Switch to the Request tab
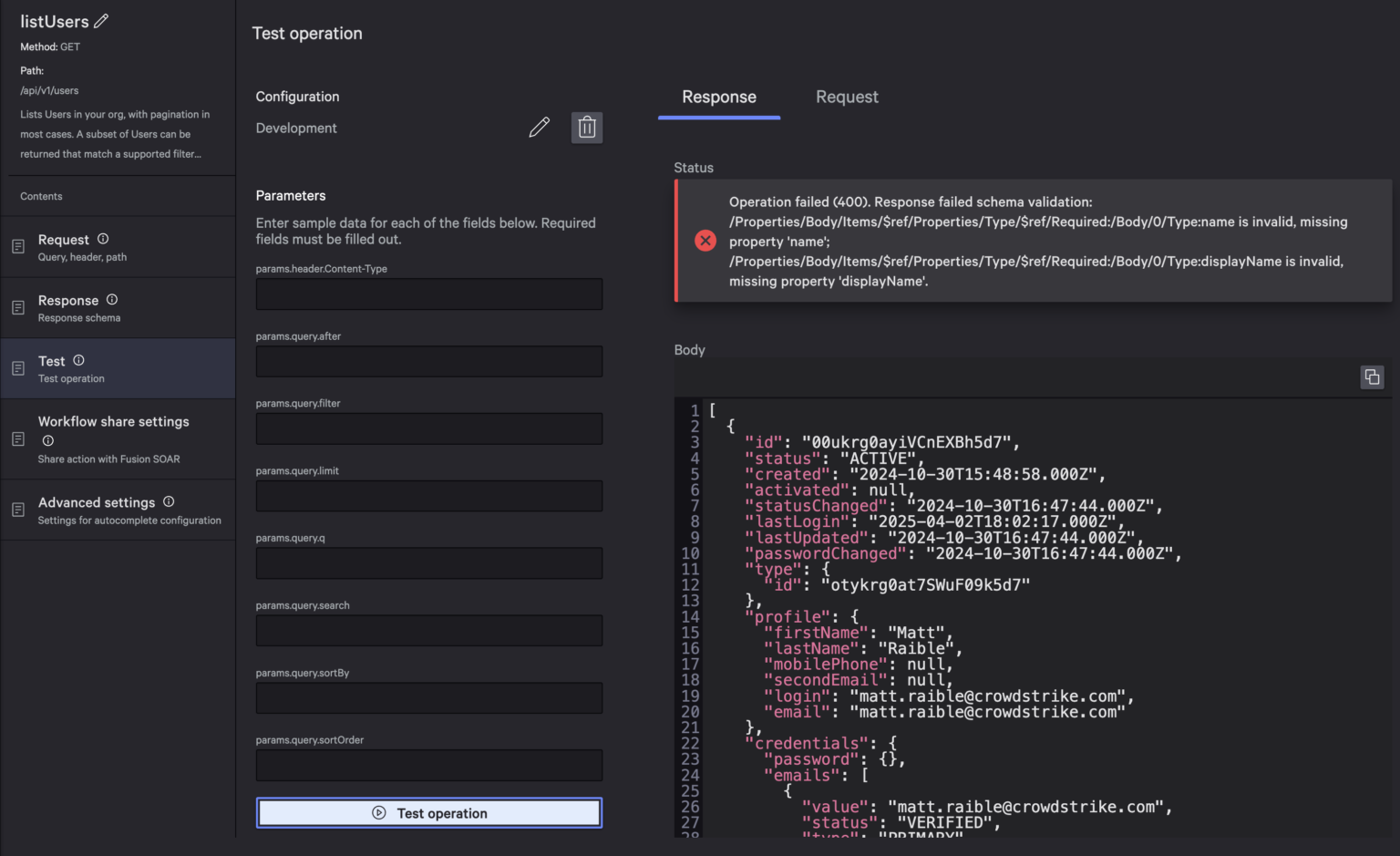 pyautogui.click(x=847, y=97)
